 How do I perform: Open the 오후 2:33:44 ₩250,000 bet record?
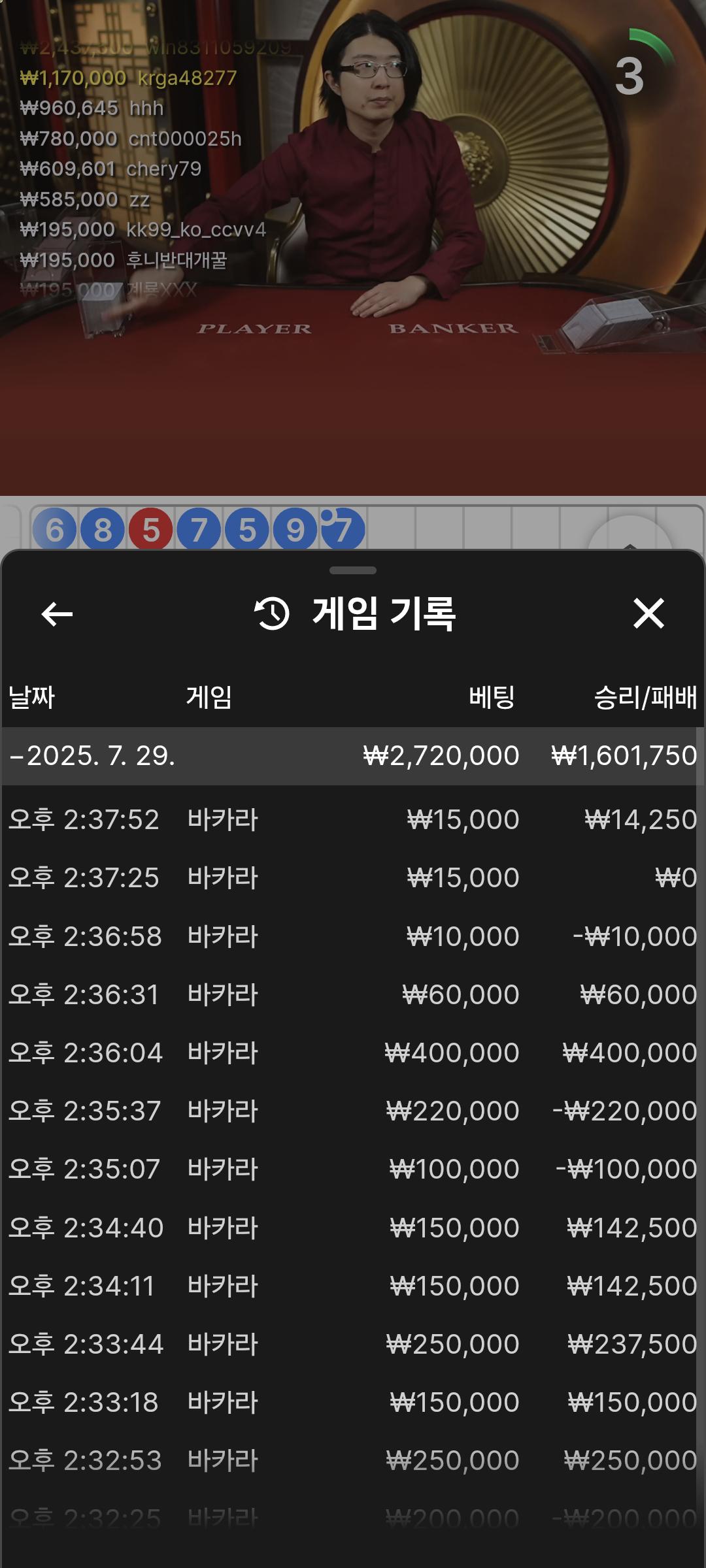pyautogui.click(x=353, y=1345)
